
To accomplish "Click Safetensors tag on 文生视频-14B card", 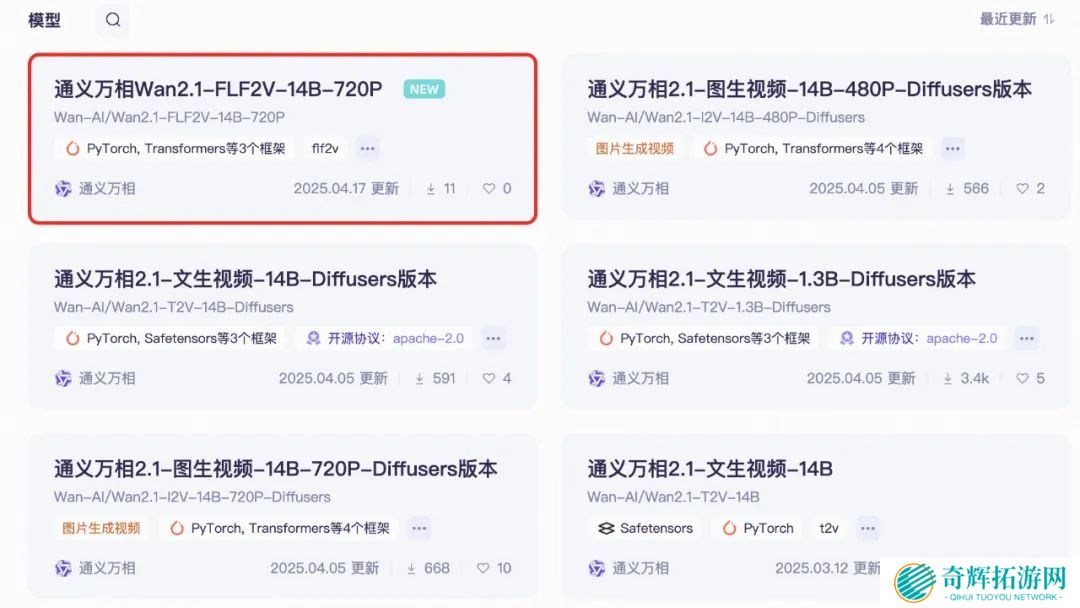I will click(646, 528).
